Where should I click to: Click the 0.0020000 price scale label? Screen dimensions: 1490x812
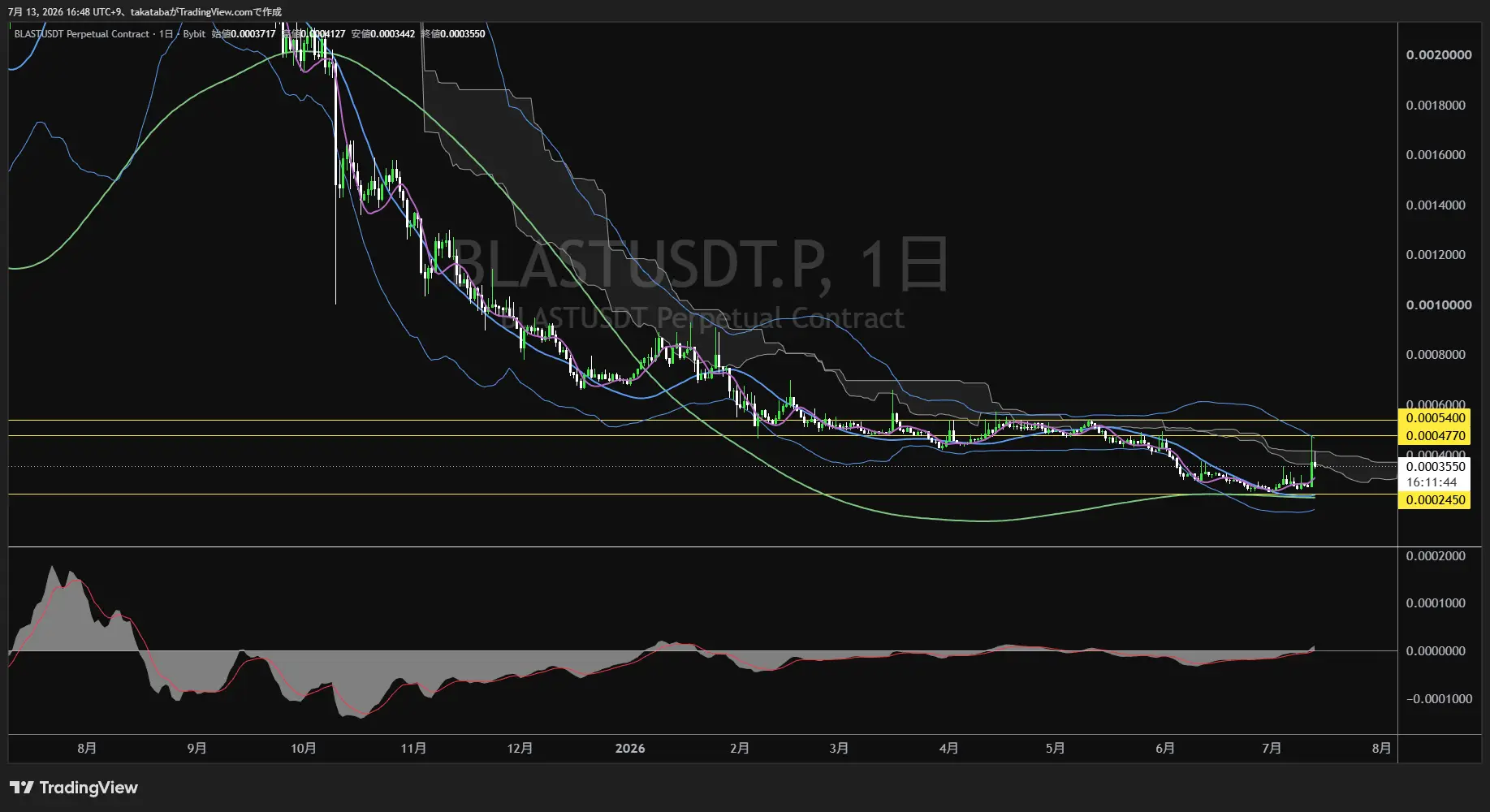click(1439, 55)
